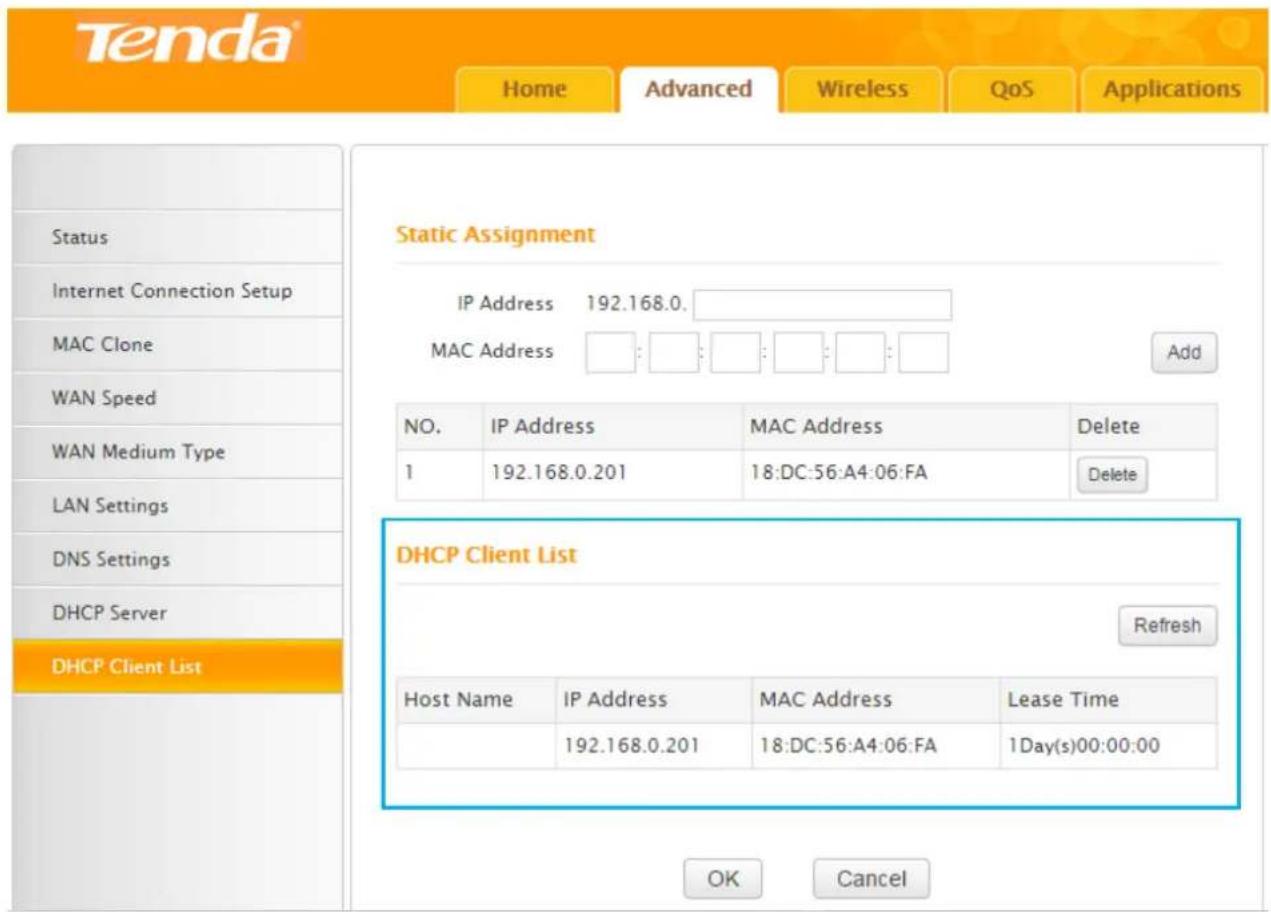This screenshot has height=912, width=1271.
Task: Click 192.168.0.201 in DHCP client table
Action: [632, 745]
